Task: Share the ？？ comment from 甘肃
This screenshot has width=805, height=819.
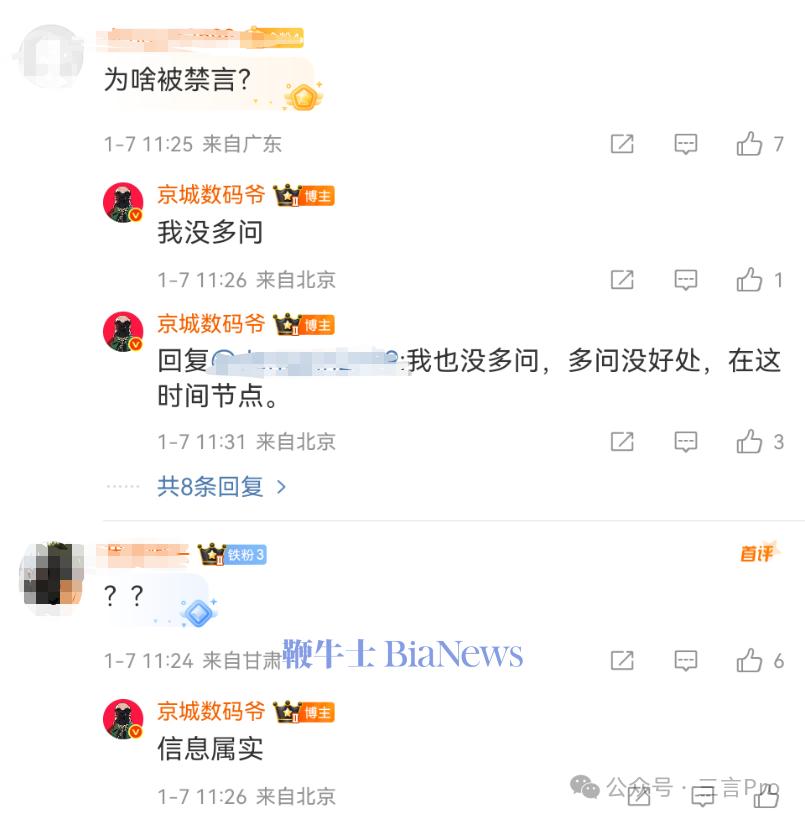Action: pos(622,661)
